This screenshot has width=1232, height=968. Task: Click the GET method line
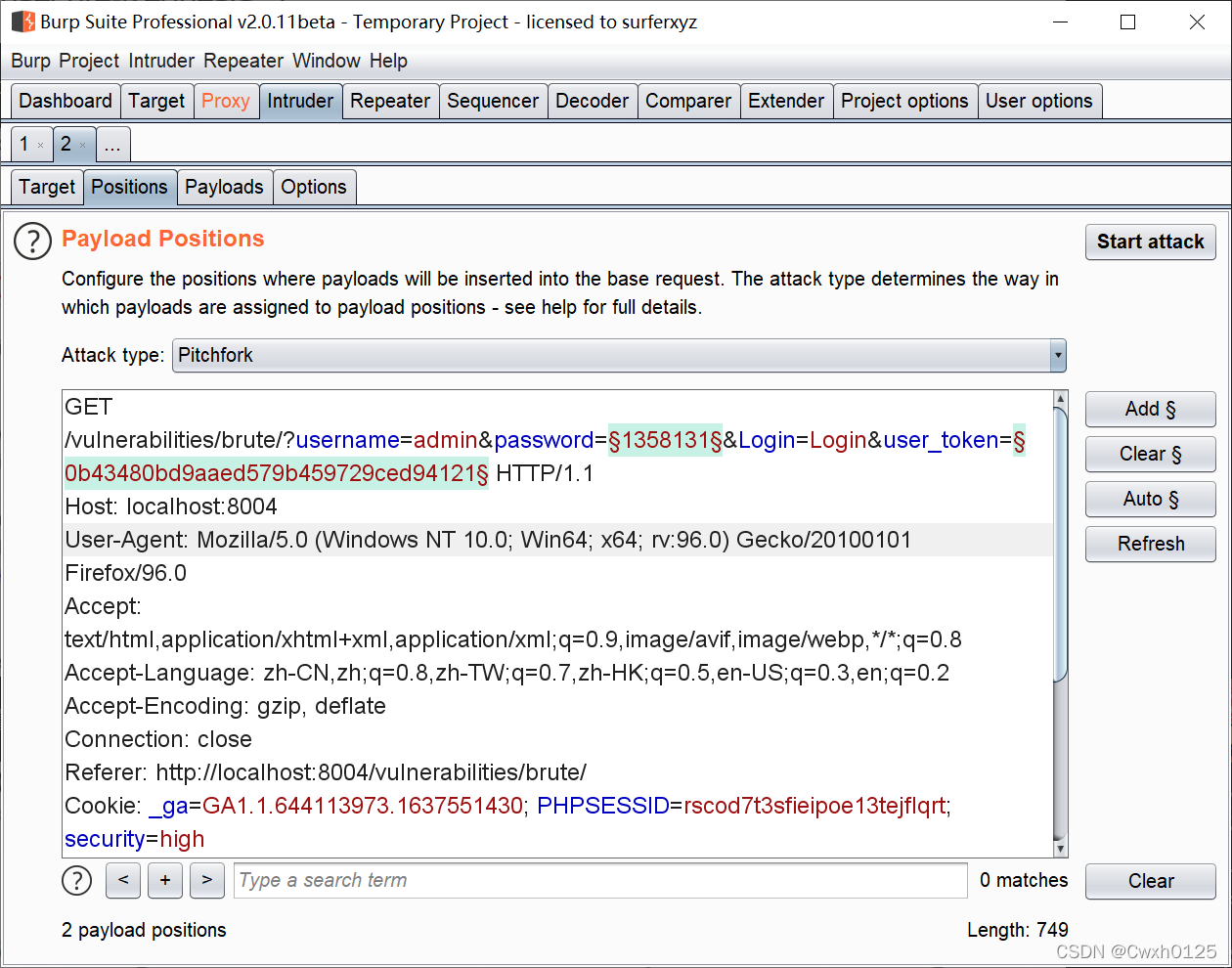(89, 407)
